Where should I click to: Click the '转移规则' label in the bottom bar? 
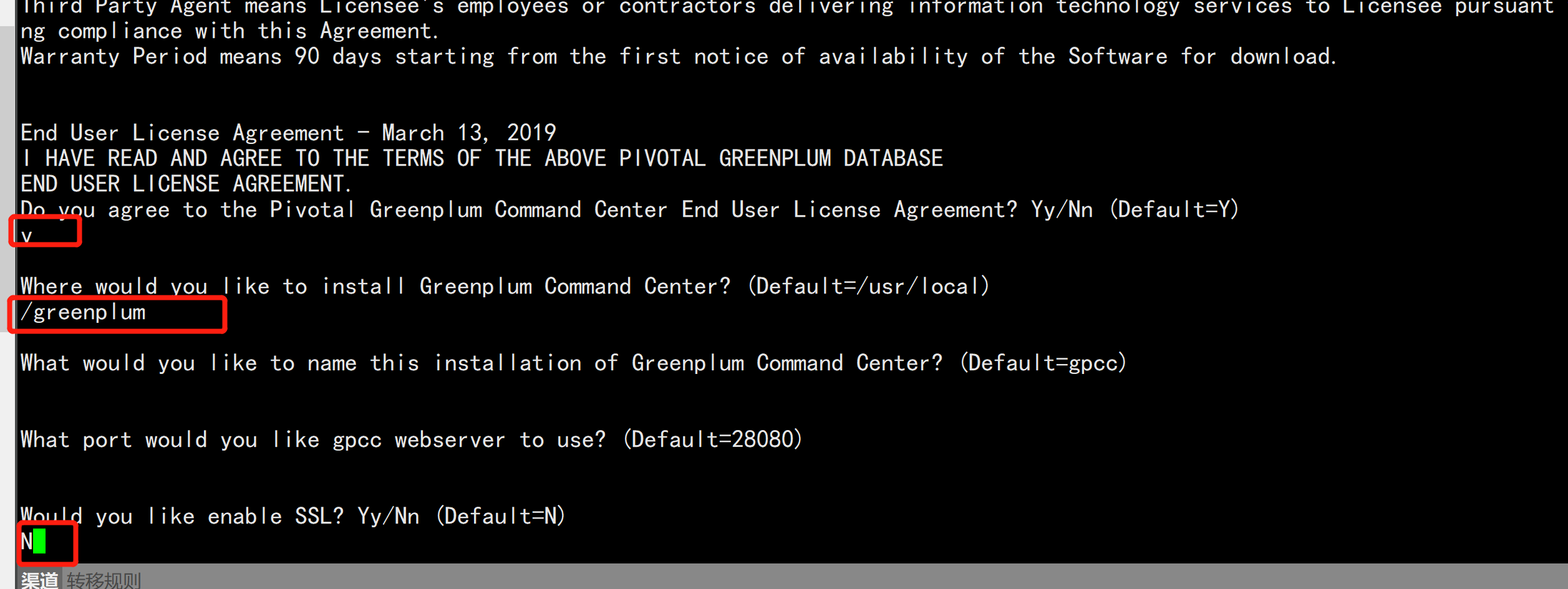click(104, 580)
